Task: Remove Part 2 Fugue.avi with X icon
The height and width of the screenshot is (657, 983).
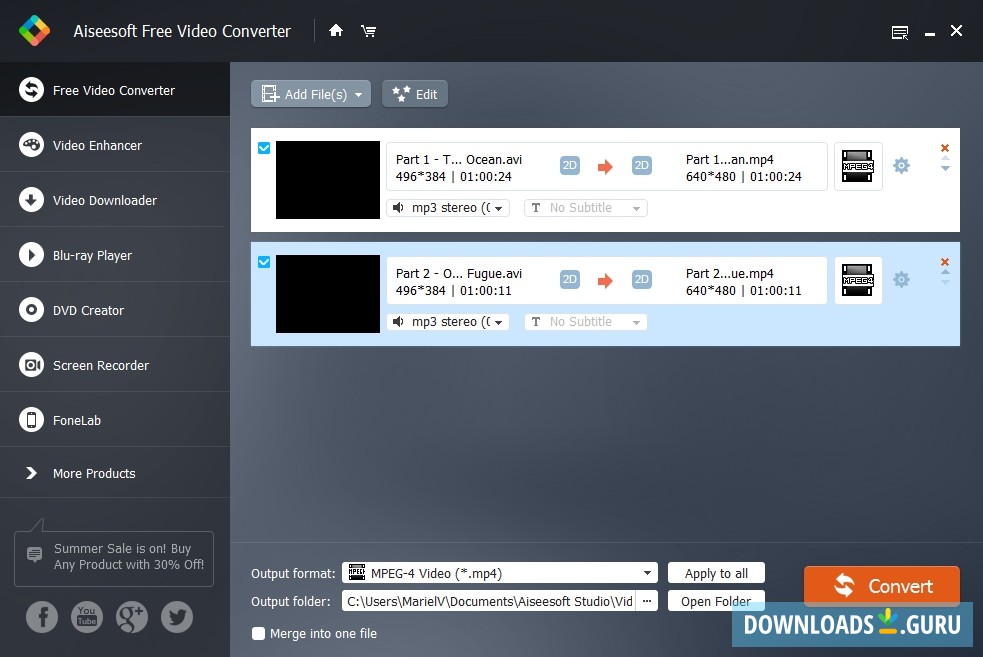Action: [945, 262]
